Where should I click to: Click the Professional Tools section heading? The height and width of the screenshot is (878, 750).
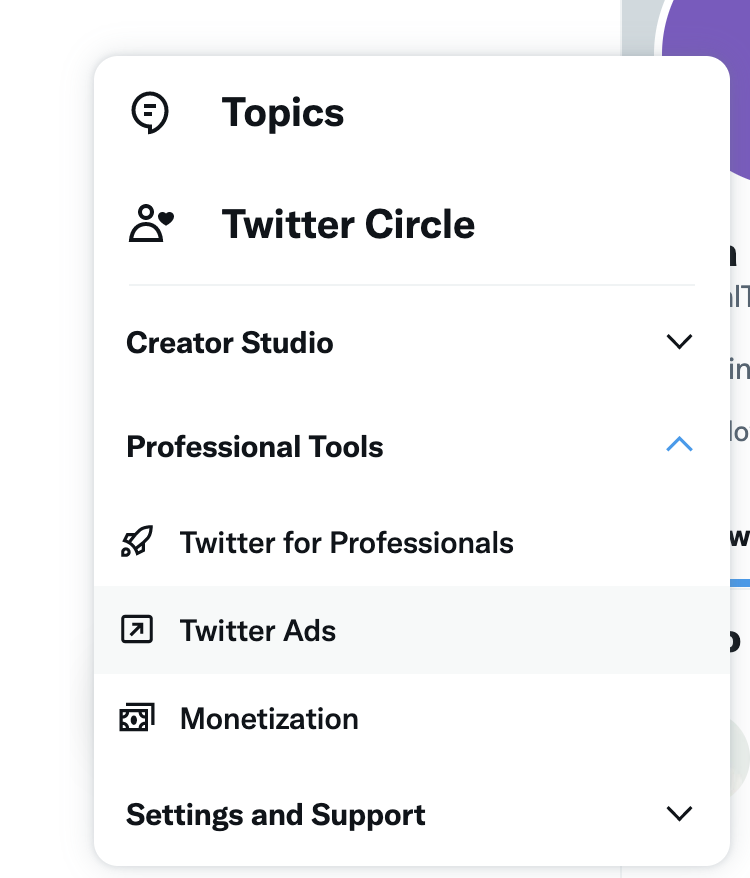(x=255, y=447)
